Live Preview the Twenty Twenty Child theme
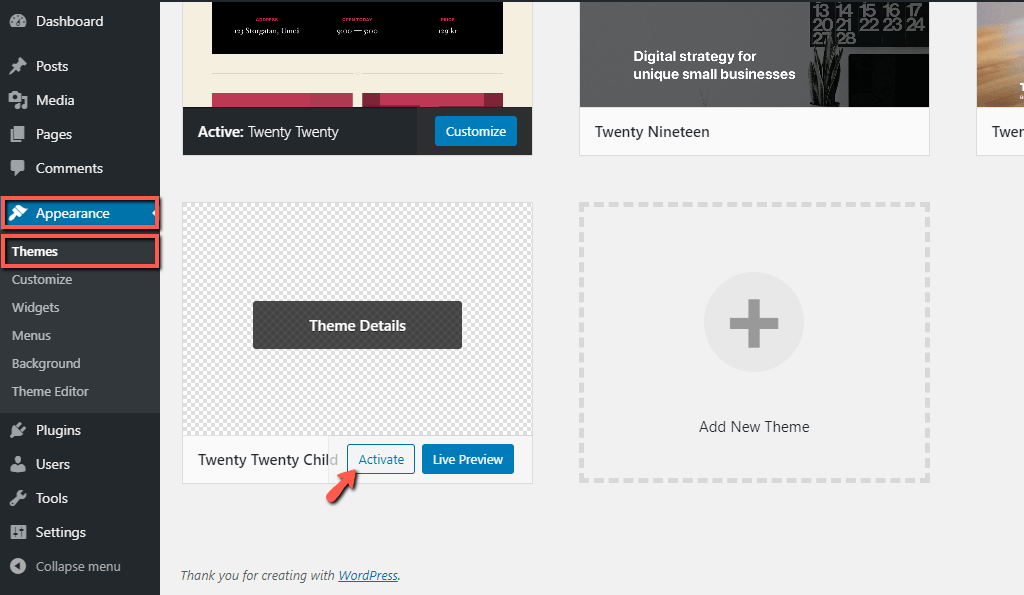This screenshot has height=595, width=1024. pyautogui.click(x=468, y=459)
